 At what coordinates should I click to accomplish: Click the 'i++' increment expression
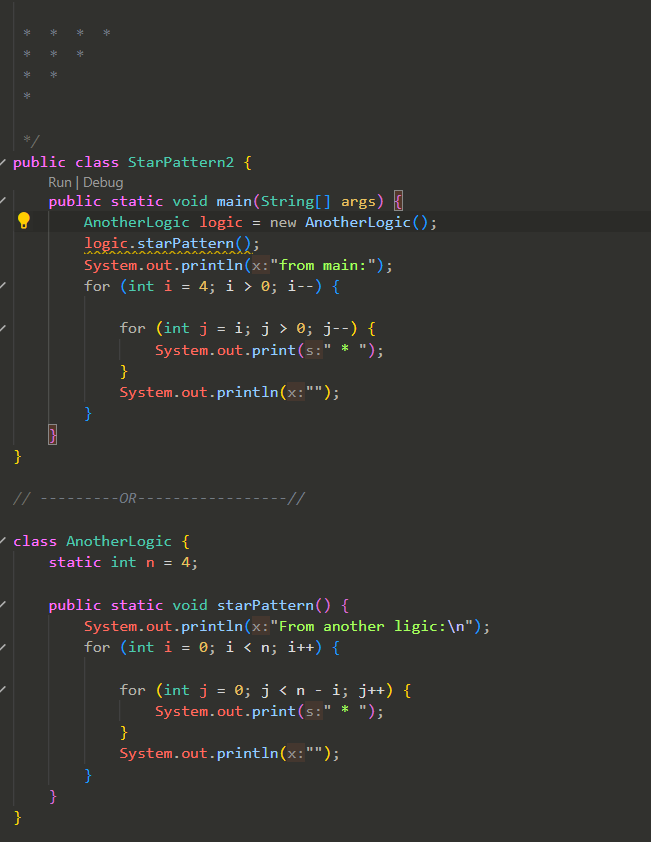pyautogui.click(x=301, y=647)
